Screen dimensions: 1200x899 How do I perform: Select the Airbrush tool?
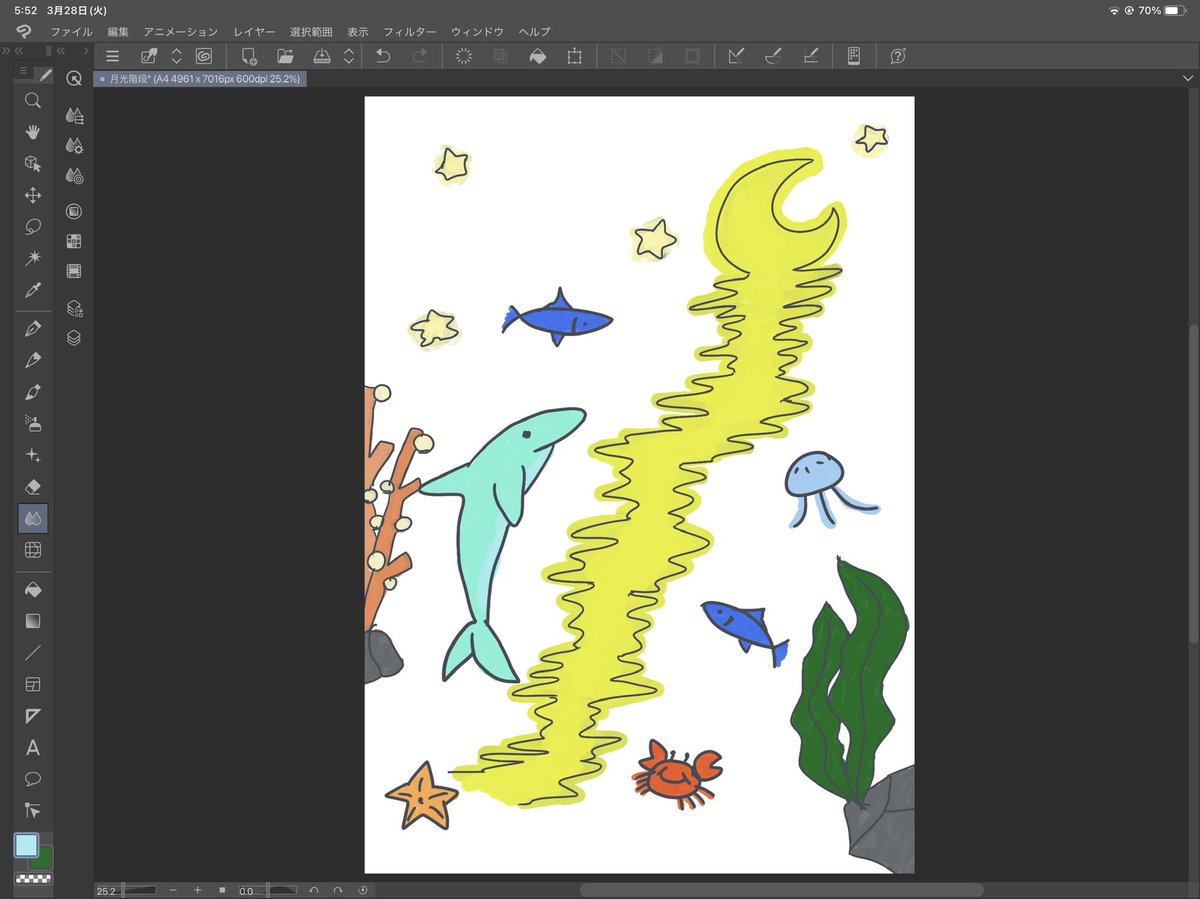tap(33, 423)
